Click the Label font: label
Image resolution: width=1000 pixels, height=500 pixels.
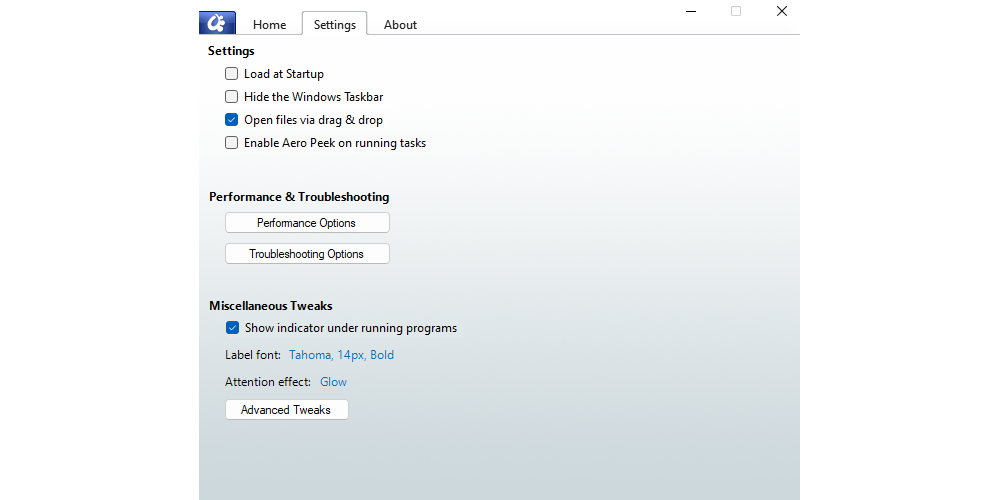tap(253, 355)
